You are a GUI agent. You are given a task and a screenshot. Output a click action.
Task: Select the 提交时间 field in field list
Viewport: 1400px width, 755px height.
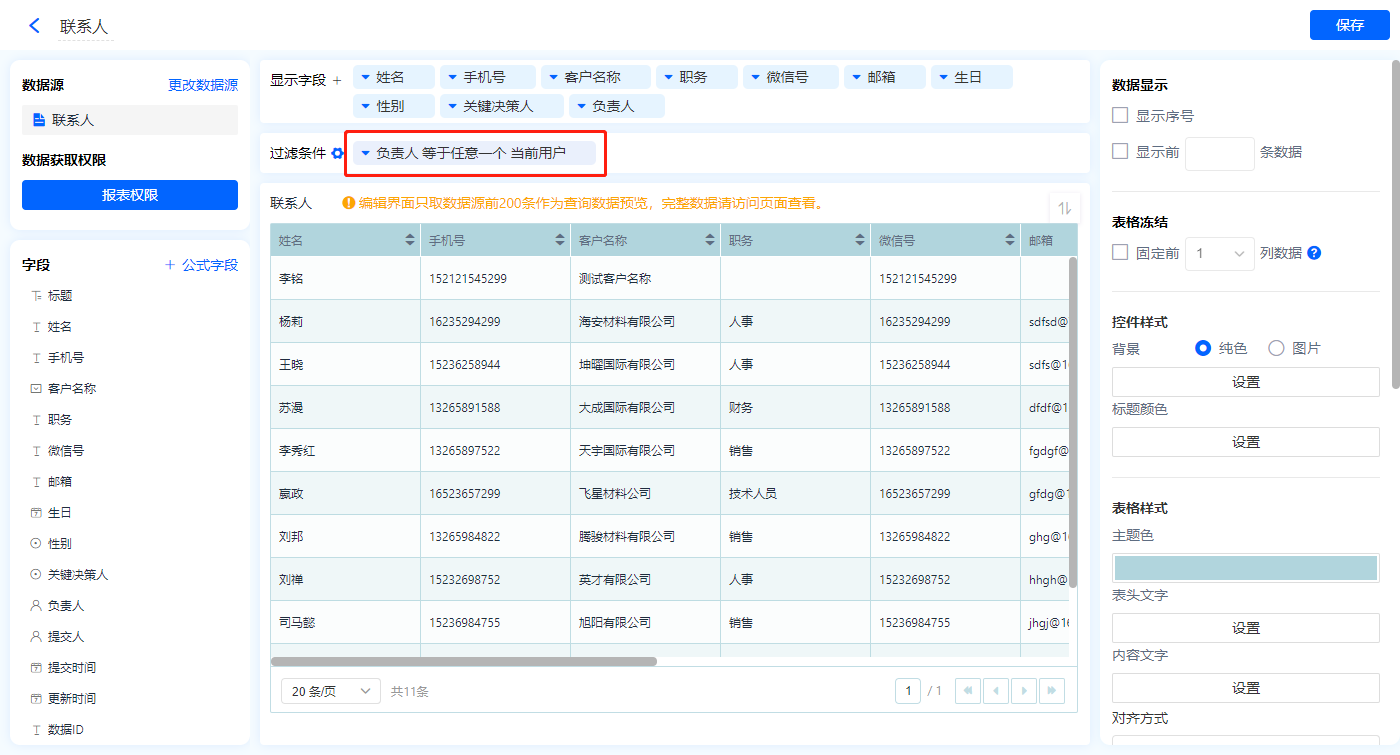click(x=72, y=668)
